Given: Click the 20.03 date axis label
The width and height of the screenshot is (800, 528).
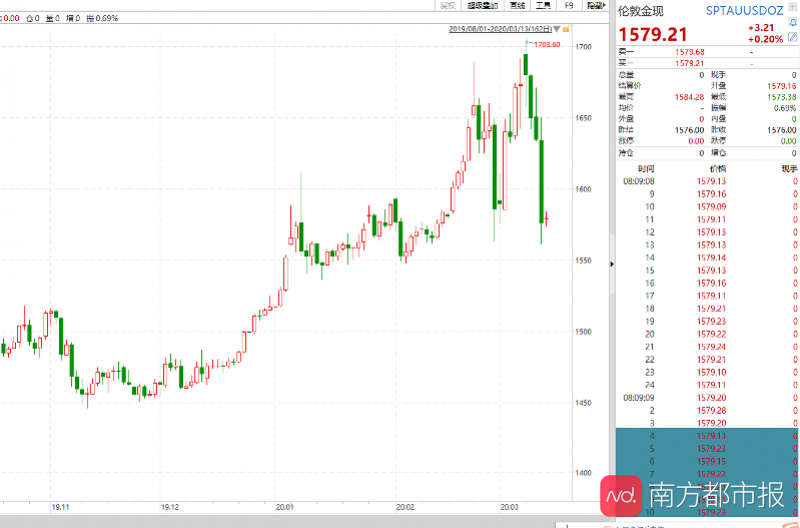Looking at the screenshot, I should [x=509, y=507].
